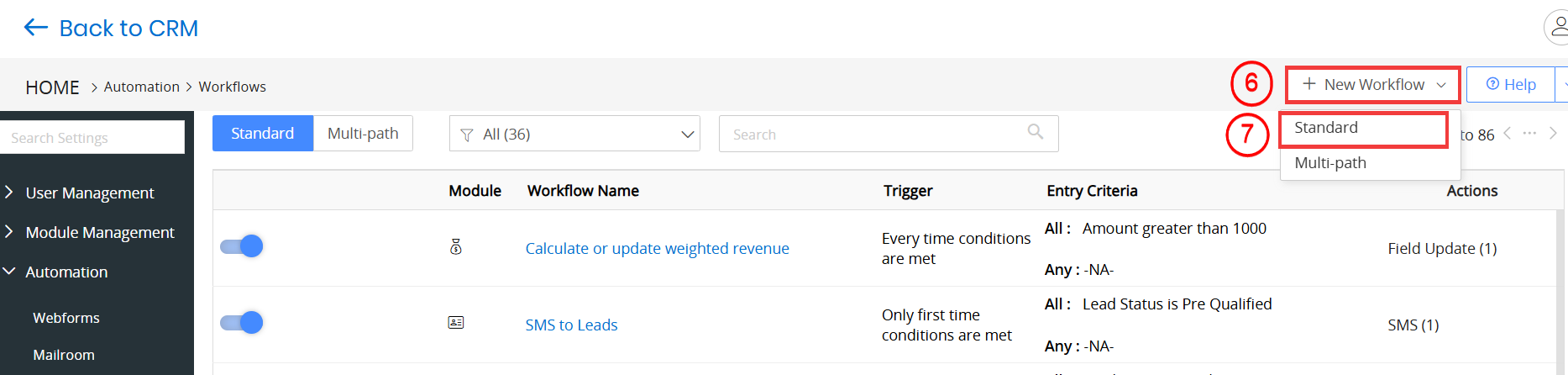Open the user profile avatar

point(1557,28)
